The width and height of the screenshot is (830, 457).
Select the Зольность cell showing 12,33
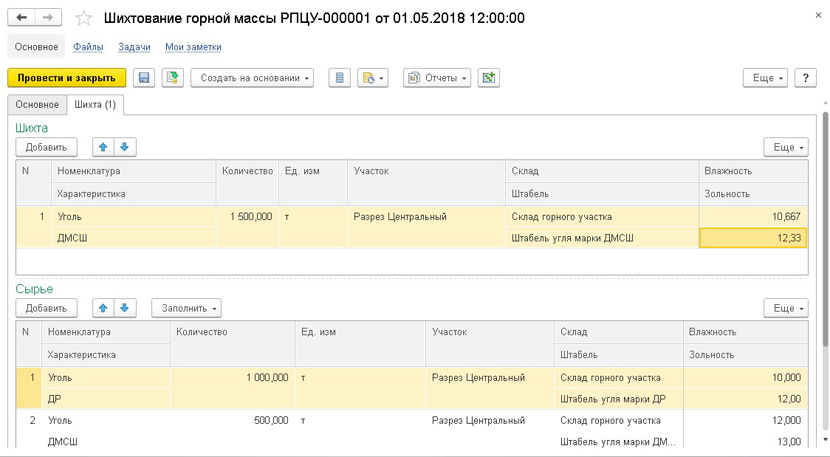coord(753,237)
